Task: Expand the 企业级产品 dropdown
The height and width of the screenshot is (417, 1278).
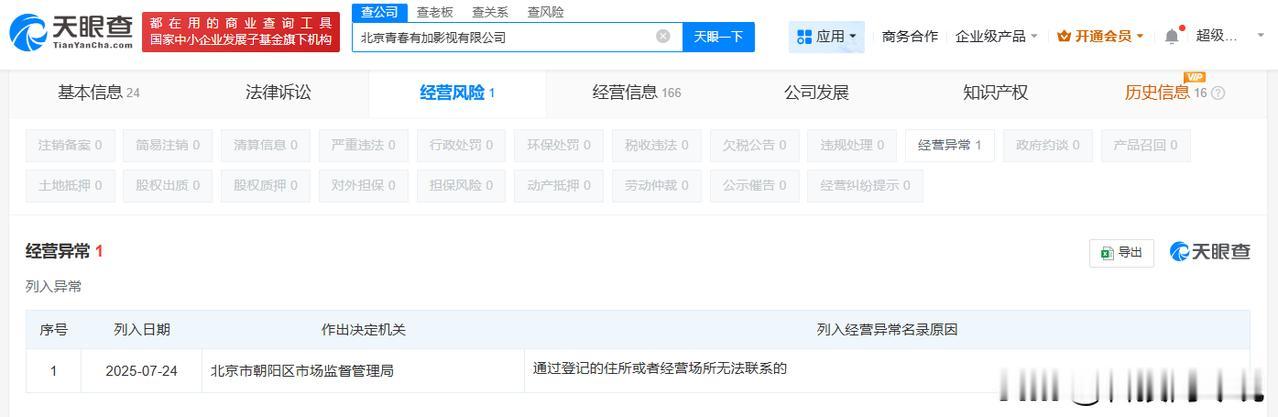Action: (996, 36)
